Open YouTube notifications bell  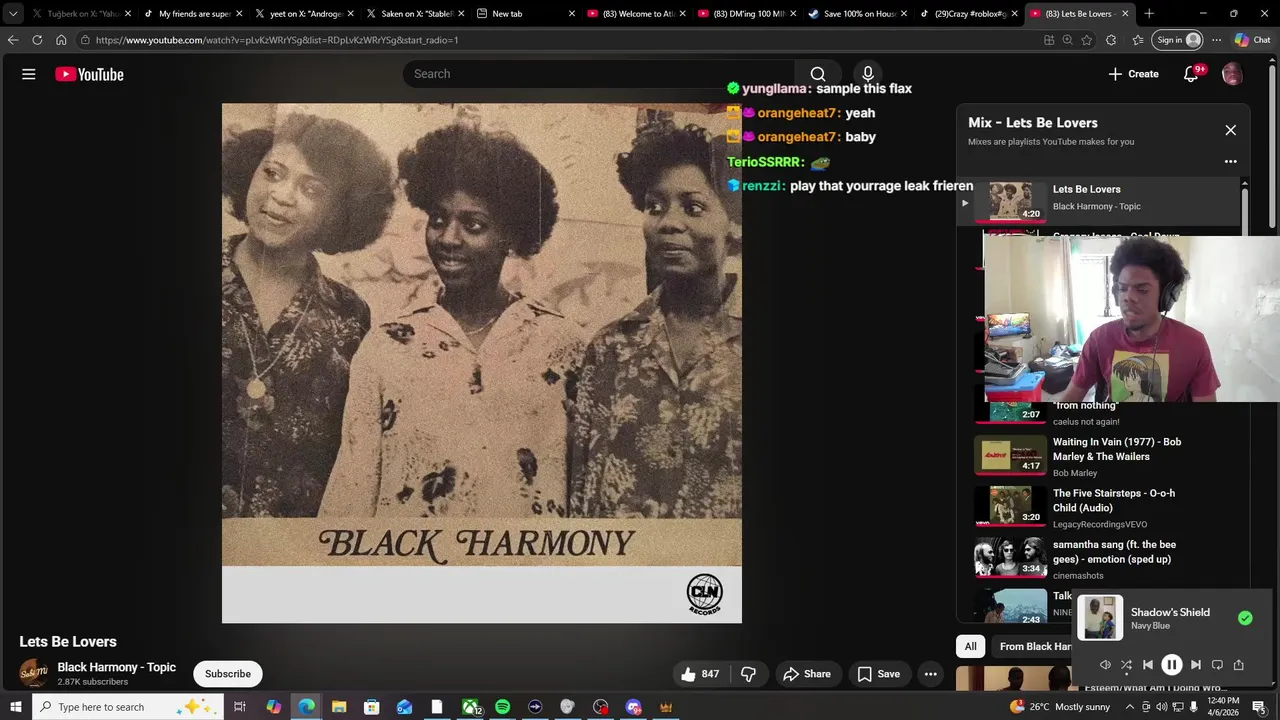tap(1191, 74)
